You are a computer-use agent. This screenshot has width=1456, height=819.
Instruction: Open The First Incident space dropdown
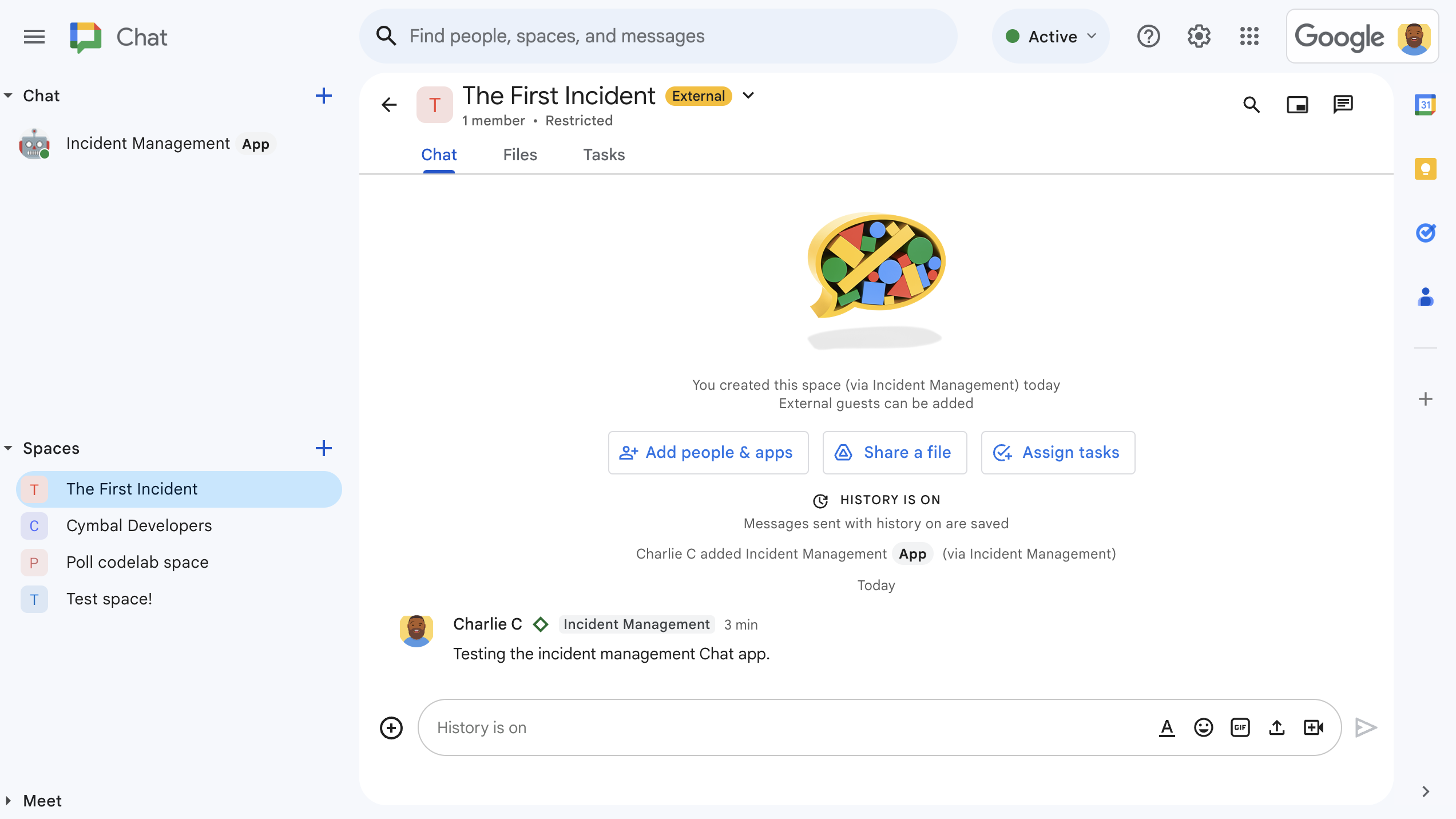click(x=749, y=96)
